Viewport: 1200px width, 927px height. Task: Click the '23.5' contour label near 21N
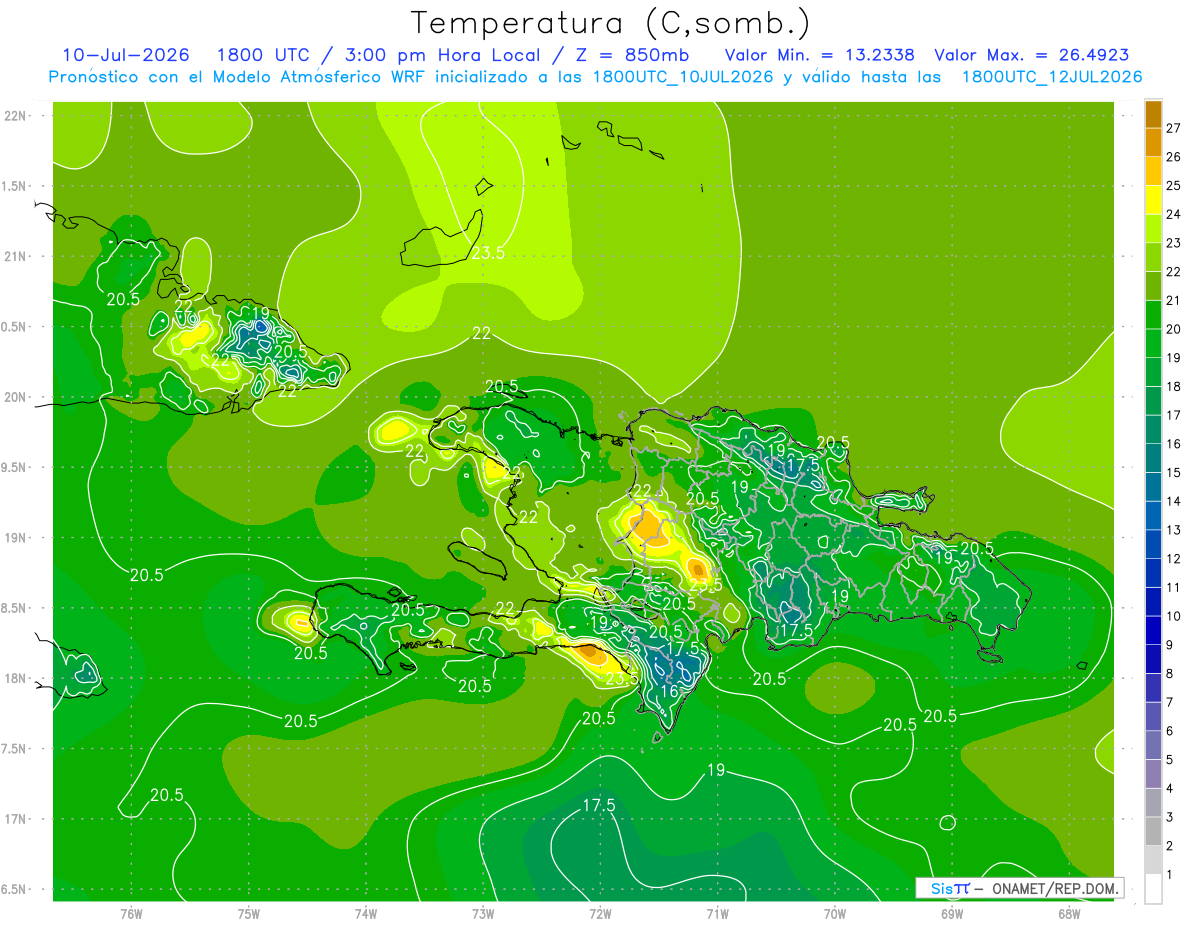(488, 252)
